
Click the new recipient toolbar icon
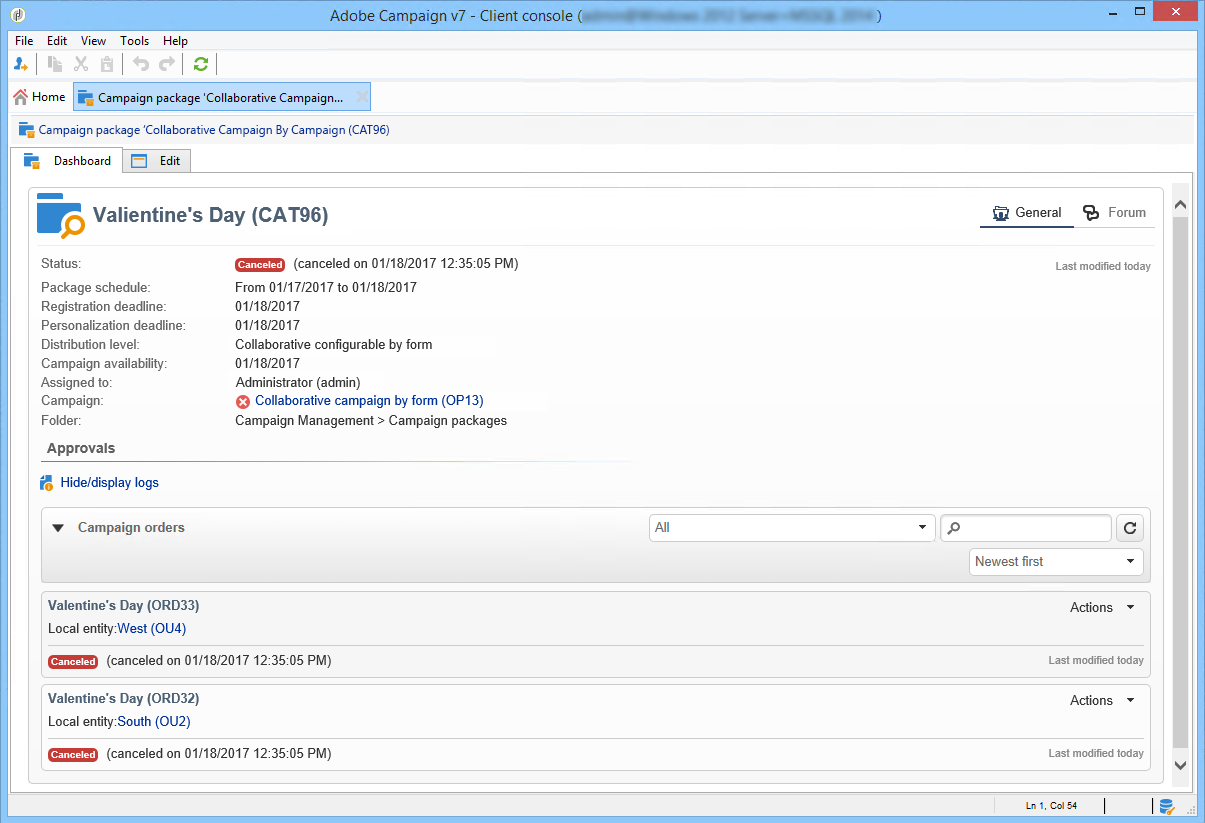coord(21,64)
